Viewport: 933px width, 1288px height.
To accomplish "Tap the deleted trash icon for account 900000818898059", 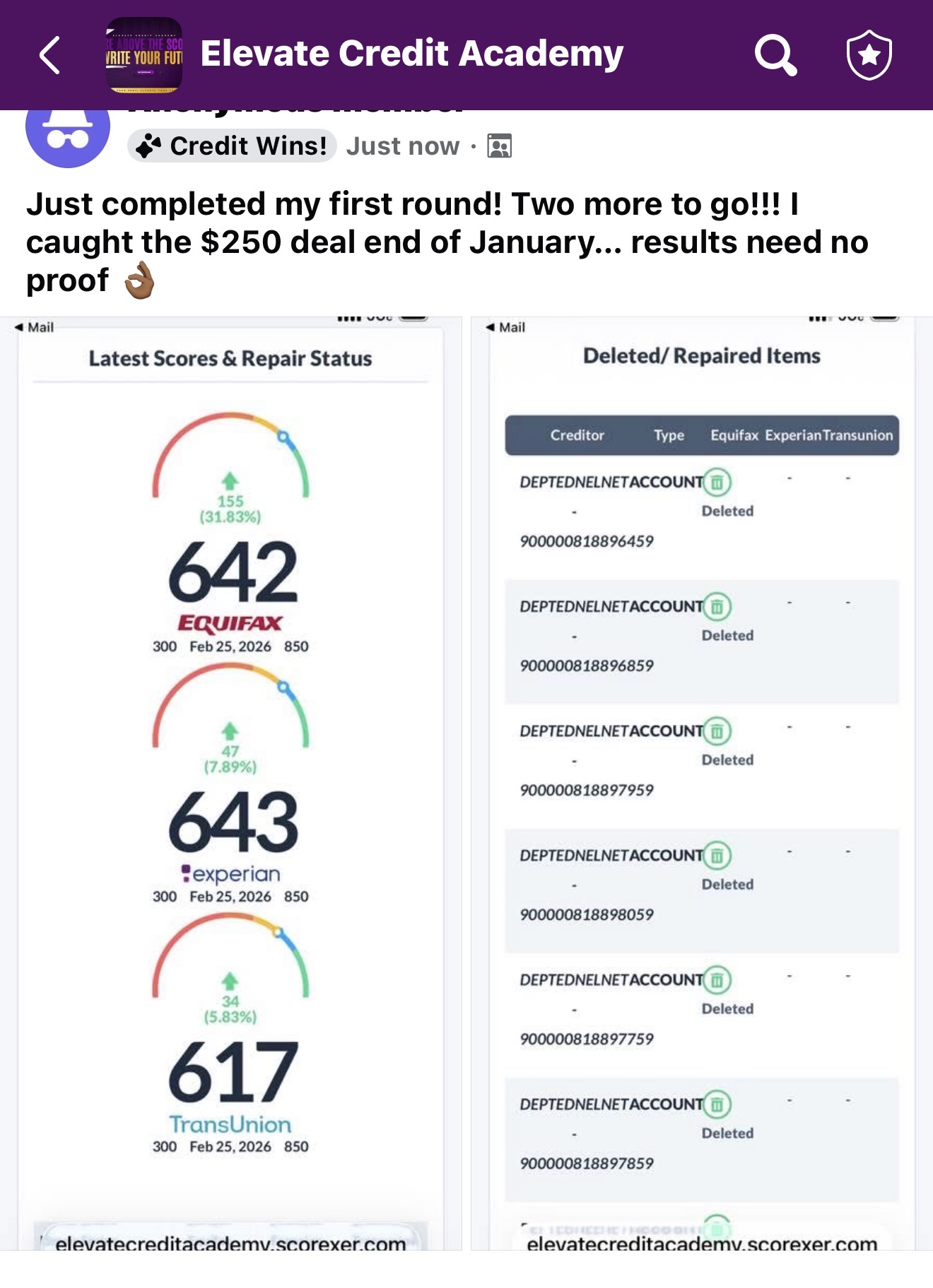I will coord(717,856).
